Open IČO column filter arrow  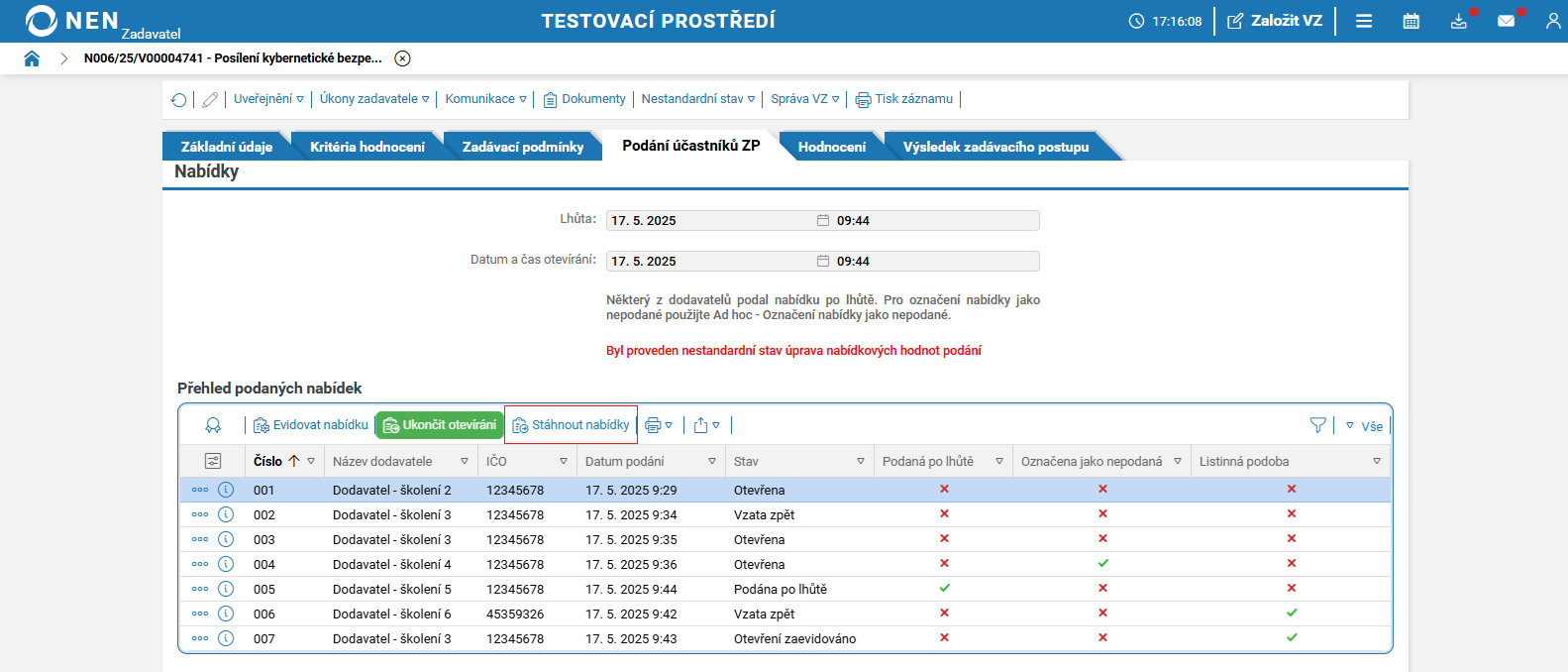point(564,461)
